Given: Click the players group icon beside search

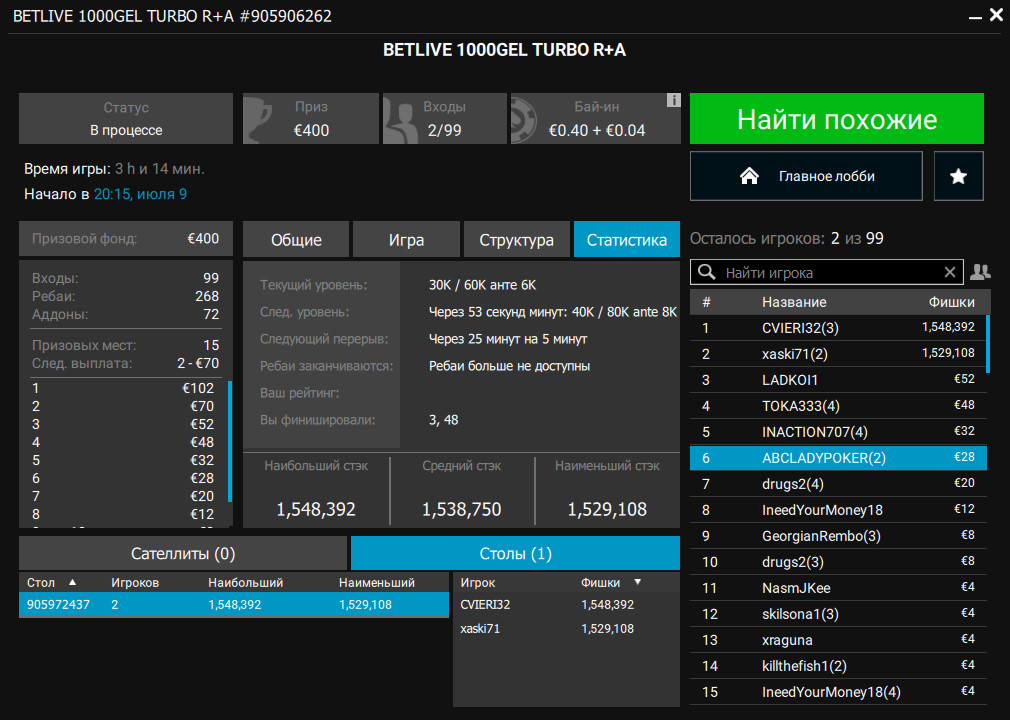Looking at the screenshot, I should tap(980, 272).
